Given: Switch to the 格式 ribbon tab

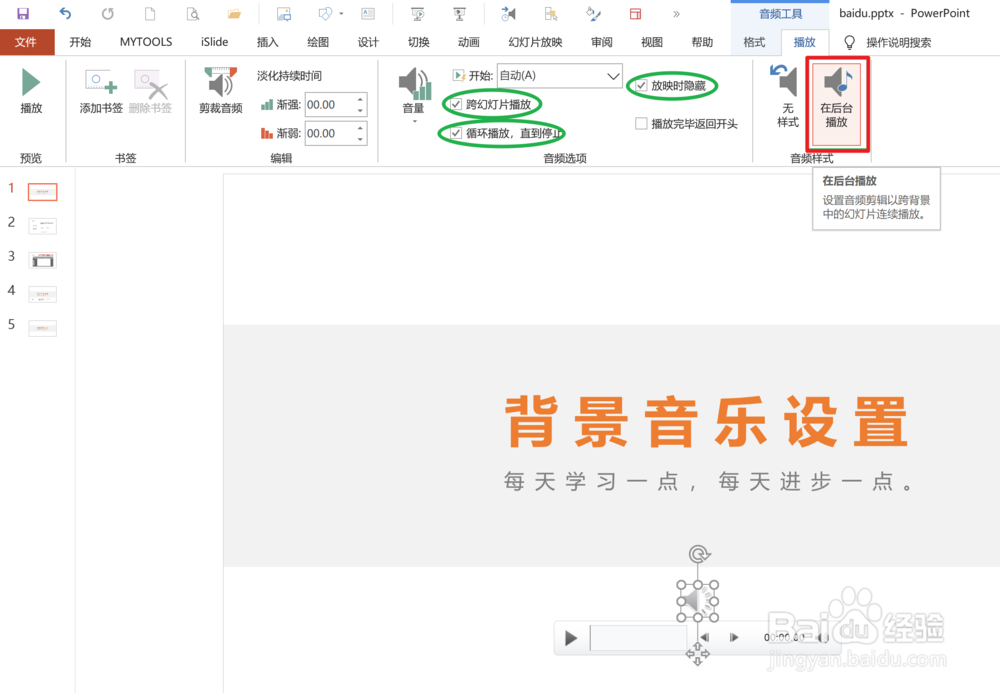Looking at the screenshot, I should (x=753, y=42).
